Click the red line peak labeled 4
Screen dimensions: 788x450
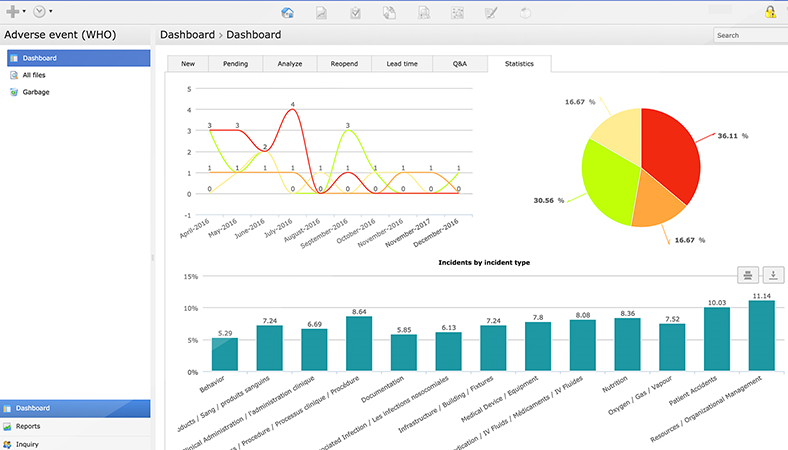coord(292,109)
